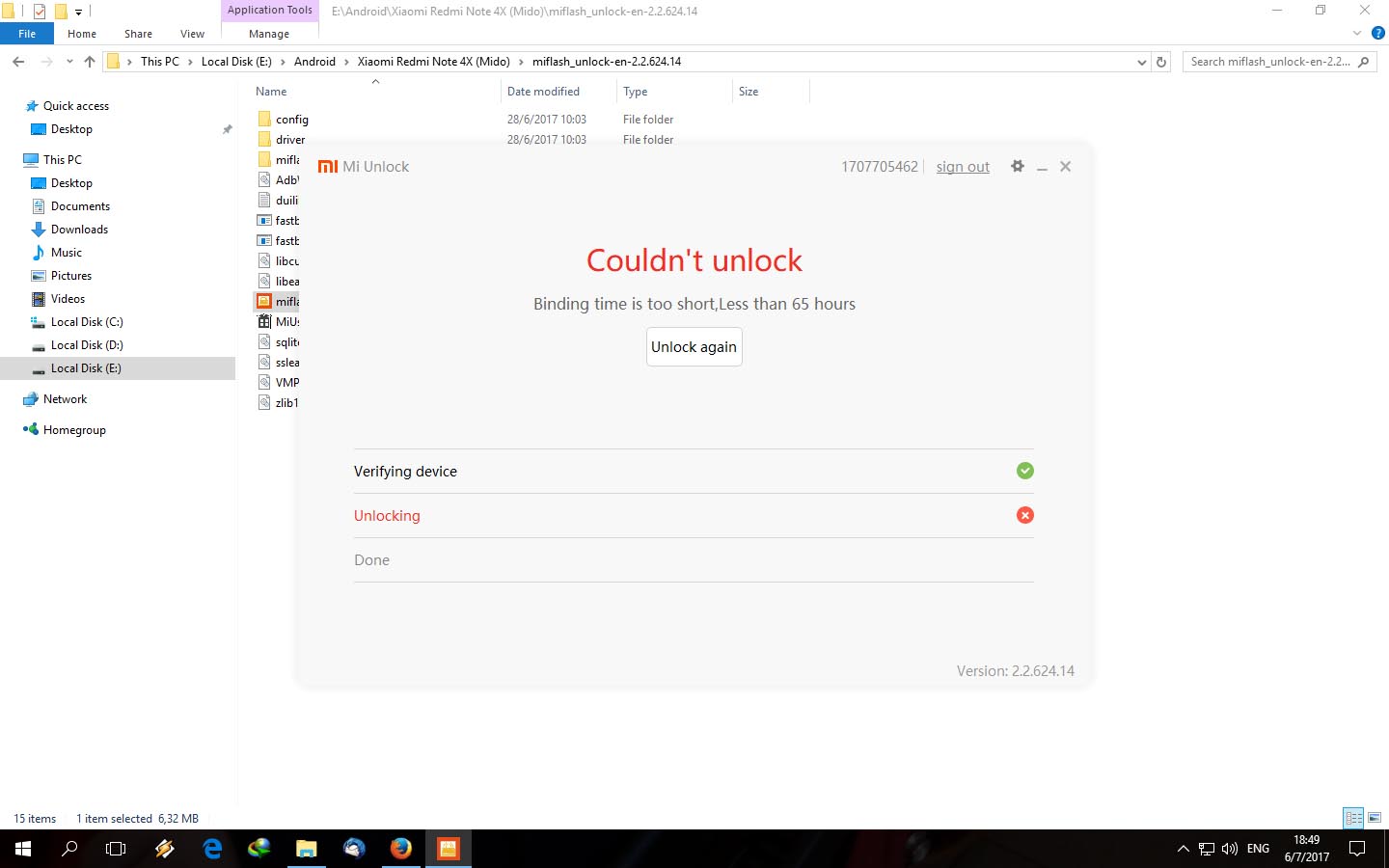Screen dimensions: 1389x868
Task: Switch to details view layout icon
Action: [x=1353, y=818]
